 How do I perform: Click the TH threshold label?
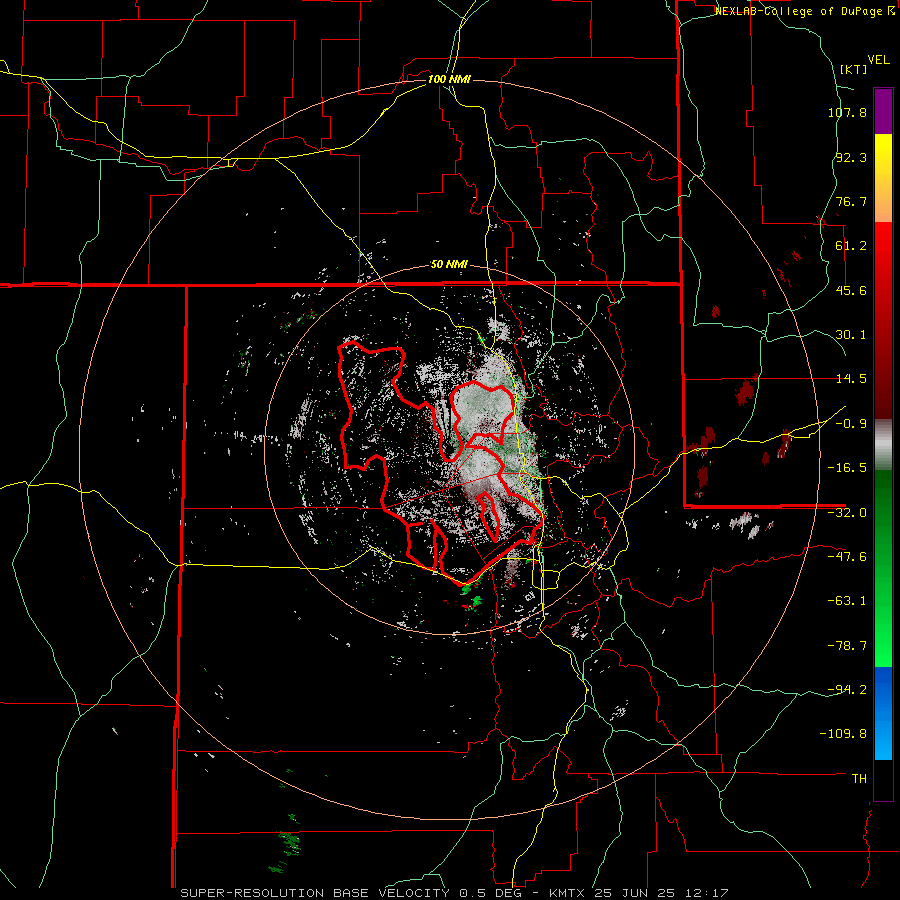859,779
